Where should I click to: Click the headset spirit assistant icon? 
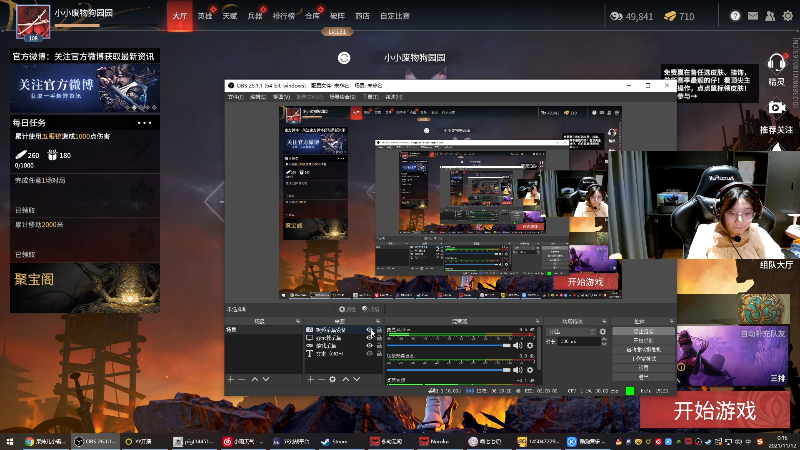tap(776, 65)
